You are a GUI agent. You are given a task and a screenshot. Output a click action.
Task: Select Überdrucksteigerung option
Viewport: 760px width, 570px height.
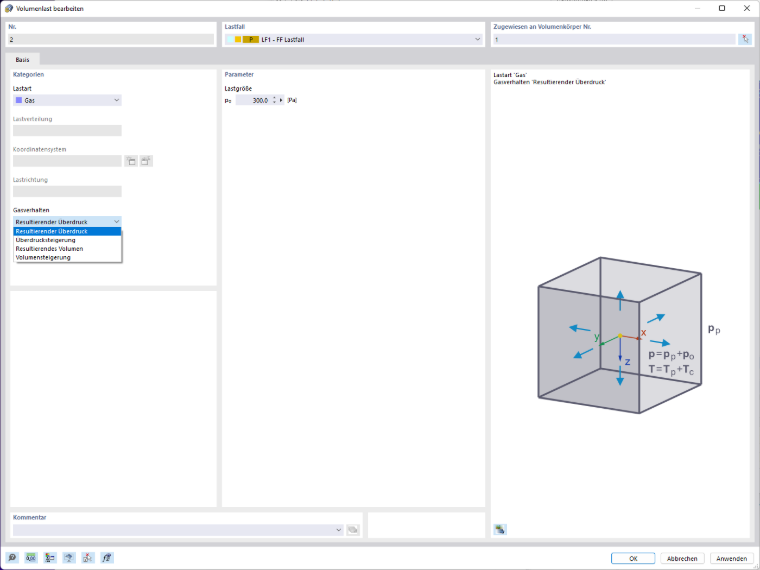(x=67, y=240)
